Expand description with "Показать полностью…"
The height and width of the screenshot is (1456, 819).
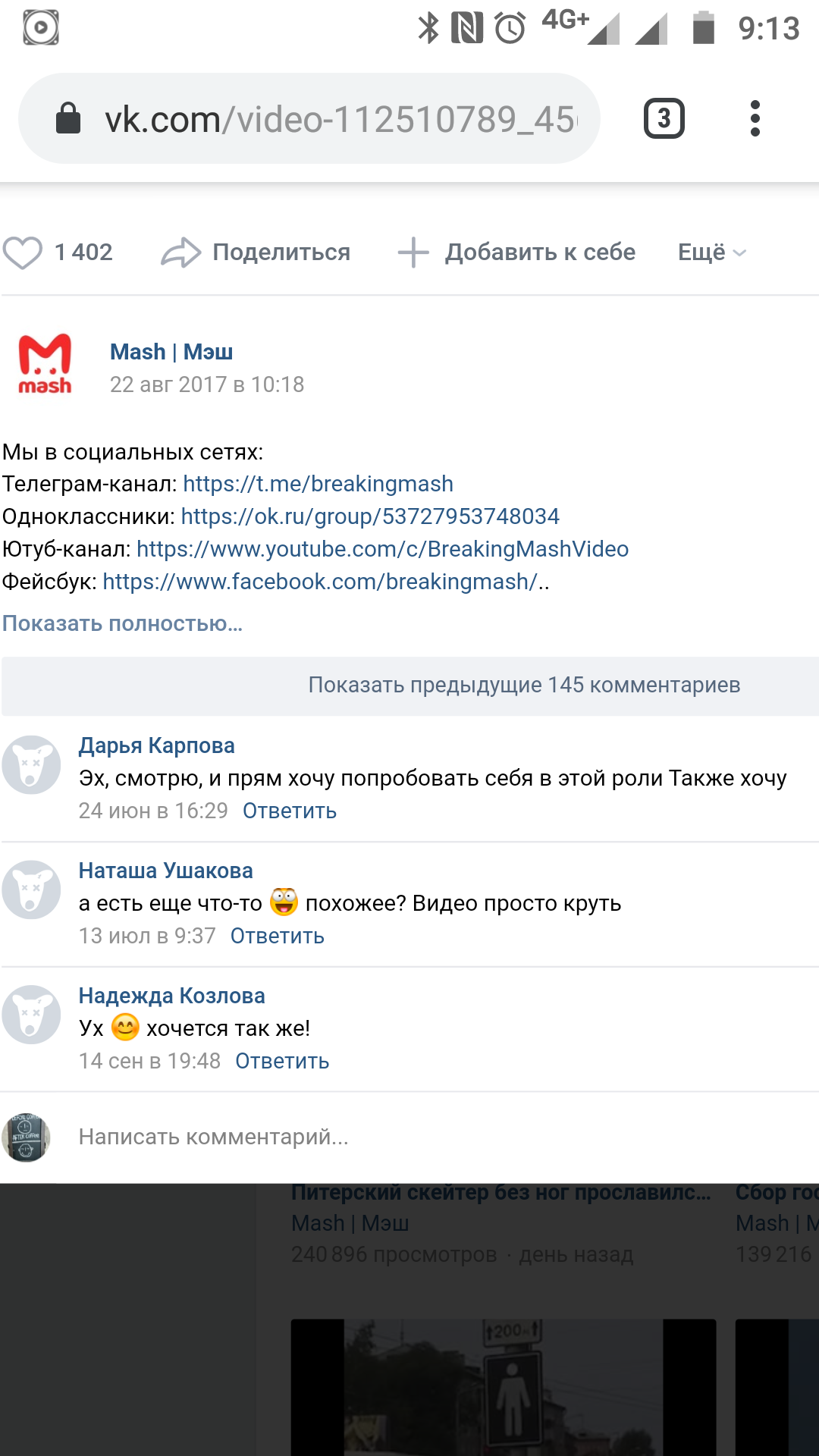(x=122, y=623)
